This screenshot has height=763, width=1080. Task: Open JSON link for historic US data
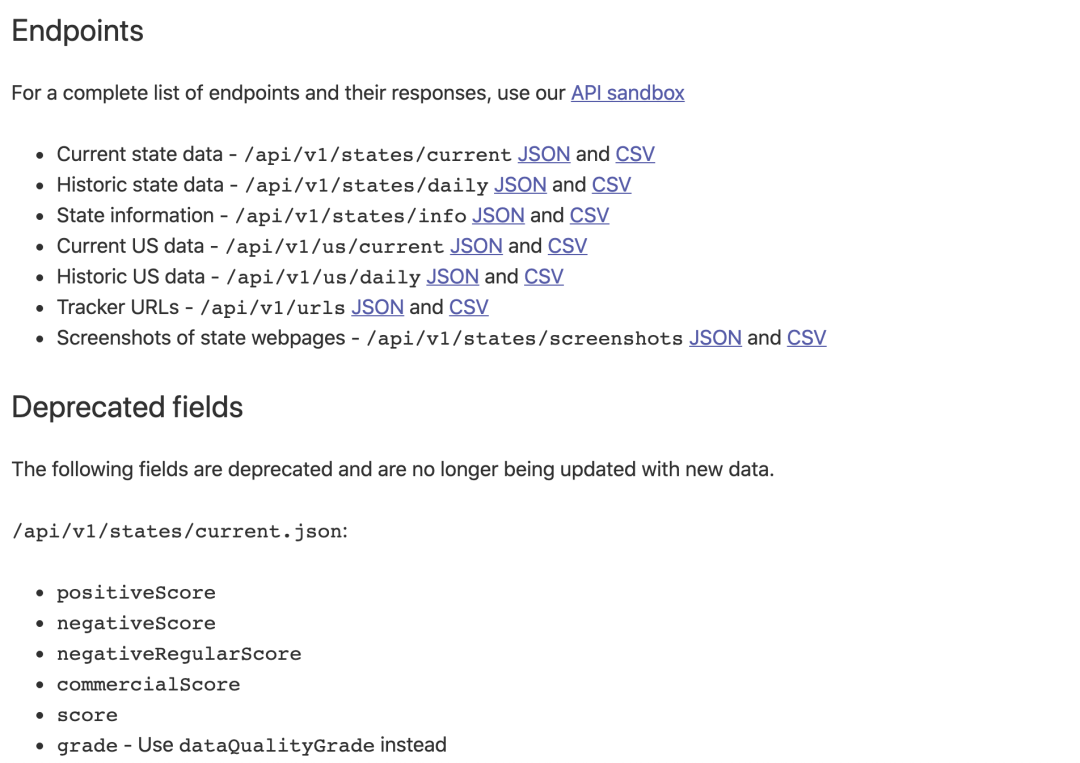pos(452,276)
